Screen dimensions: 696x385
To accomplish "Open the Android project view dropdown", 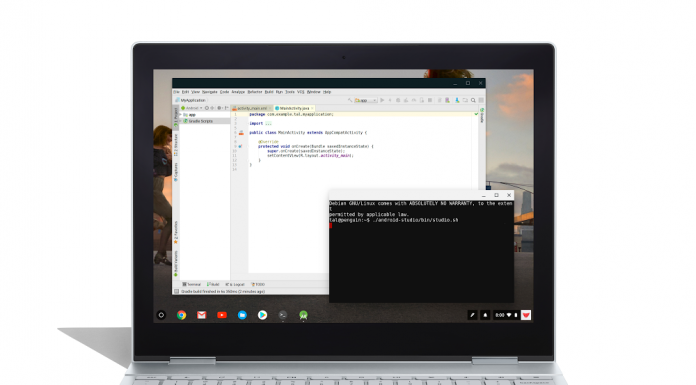I will pos(192,108).
